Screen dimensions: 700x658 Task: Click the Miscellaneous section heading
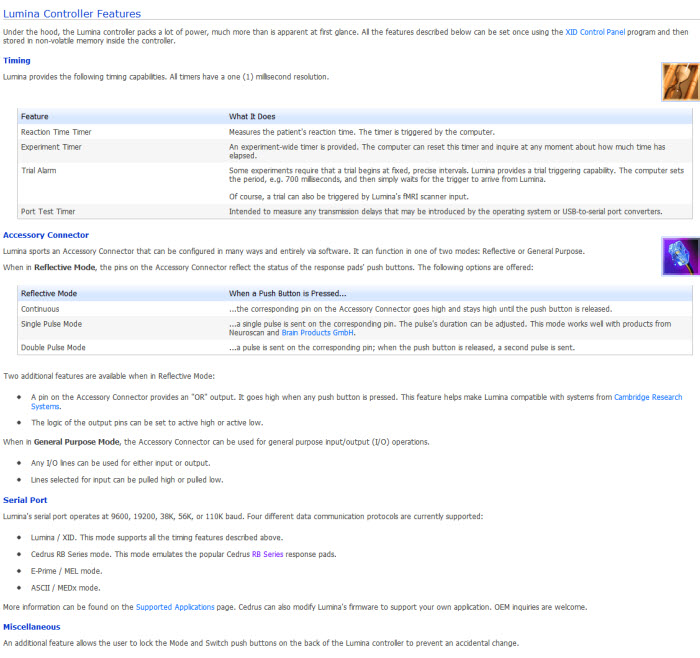[32, 627]
